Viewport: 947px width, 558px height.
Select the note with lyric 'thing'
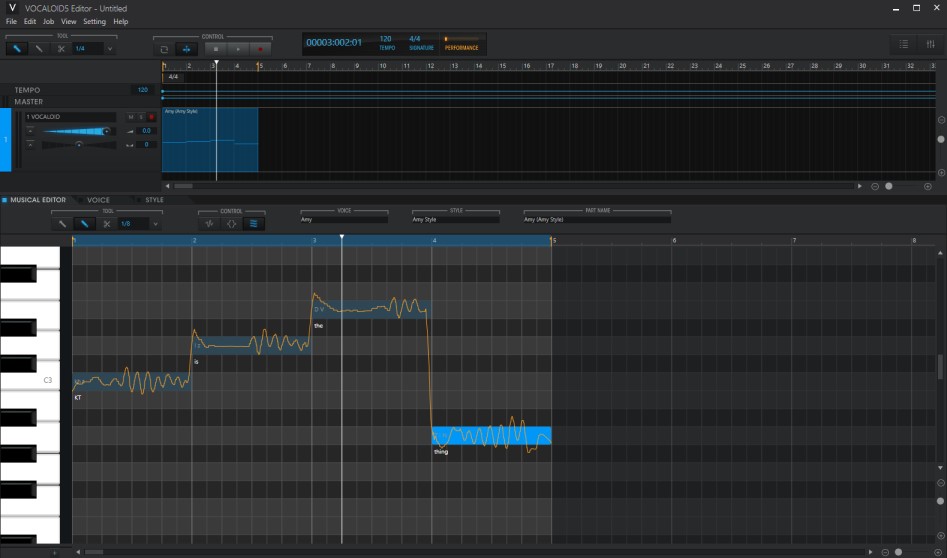coord(492,435)
